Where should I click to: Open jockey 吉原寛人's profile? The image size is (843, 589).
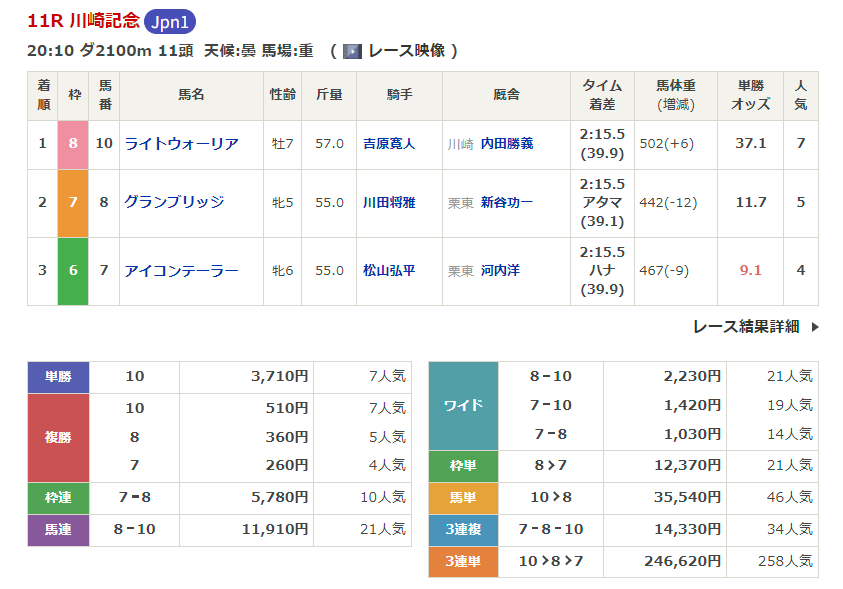388,144
